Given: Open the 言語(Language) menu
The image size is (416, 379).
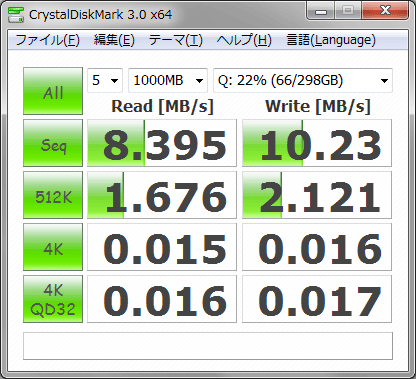Looking at the screenshot, I should 331,40.
